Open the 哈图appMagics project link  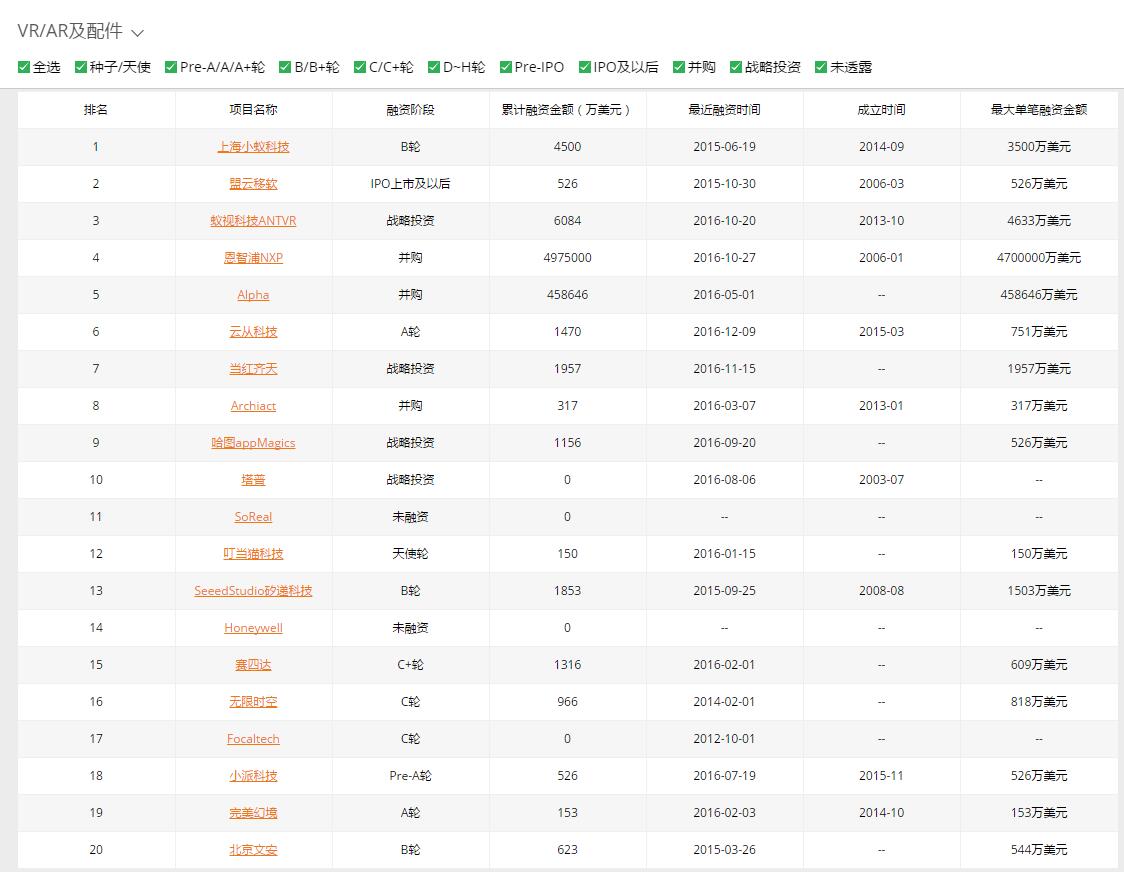click(253, 443)
